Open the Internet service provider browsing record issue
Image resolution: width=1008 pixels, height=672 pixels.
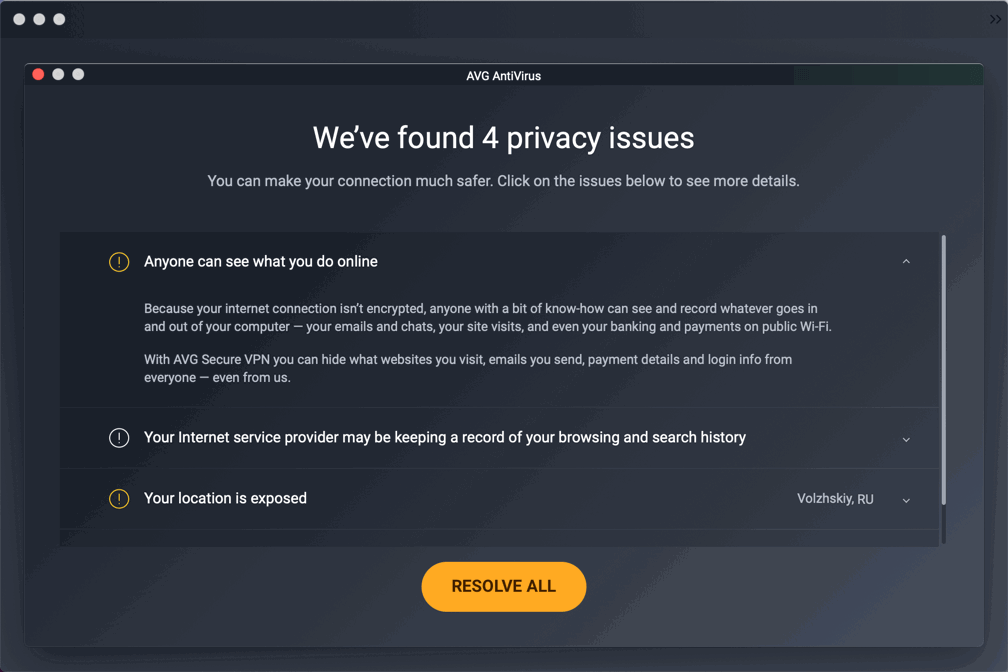[x=445, y=438]
